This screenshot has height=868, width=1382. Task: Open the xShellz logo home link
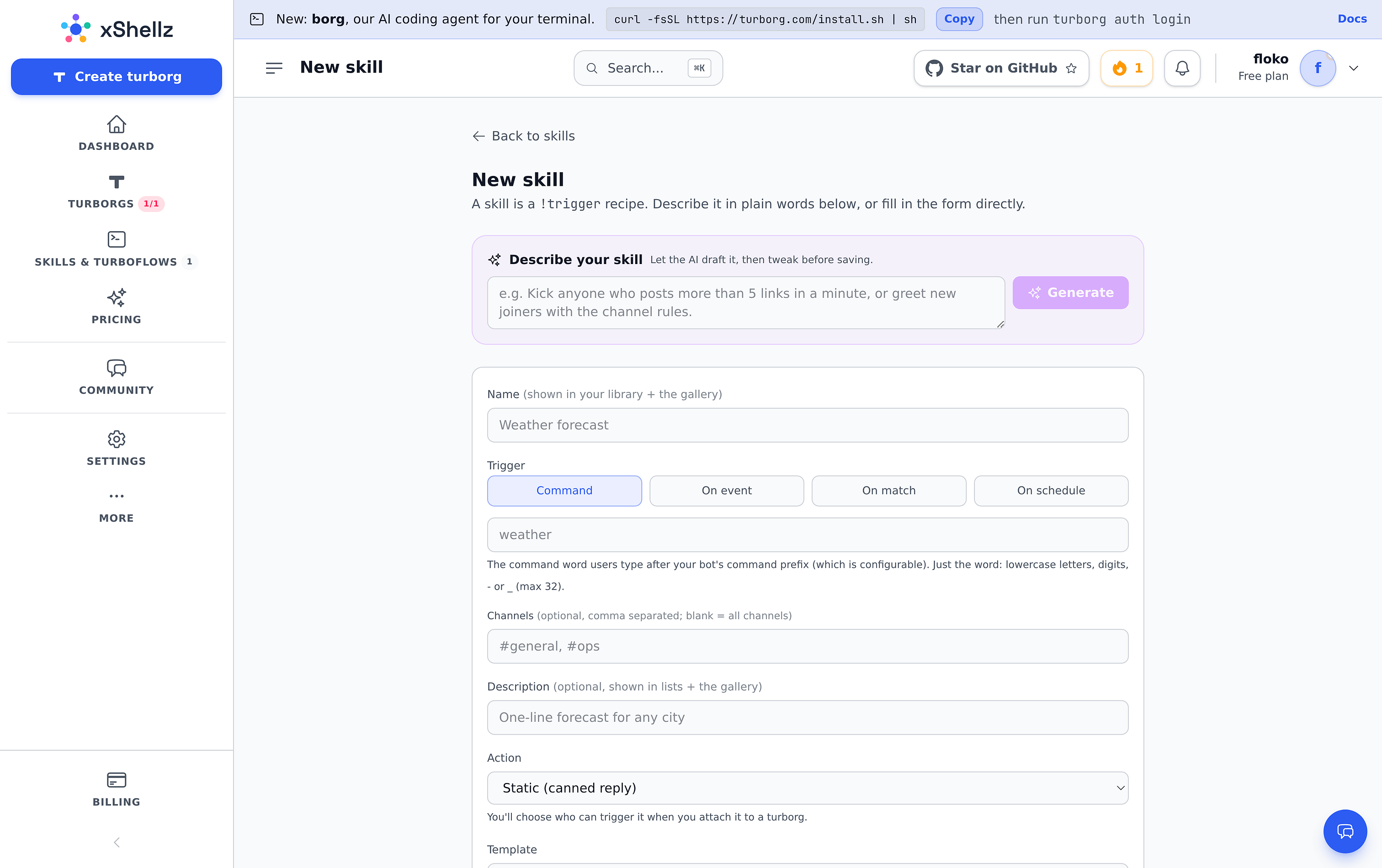point(117,29)
